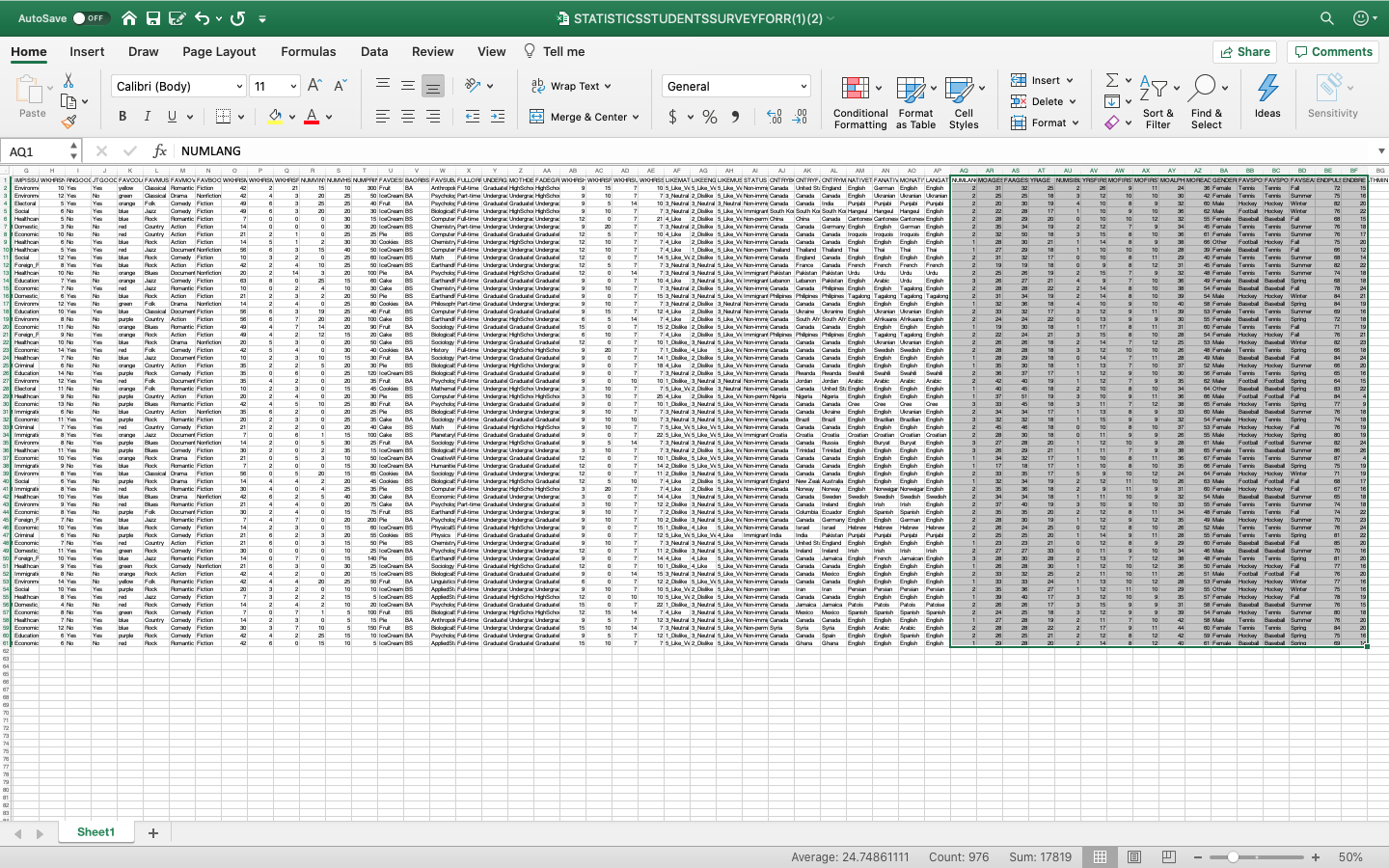
Task: Undo the last action
Action: pos(202,18)
